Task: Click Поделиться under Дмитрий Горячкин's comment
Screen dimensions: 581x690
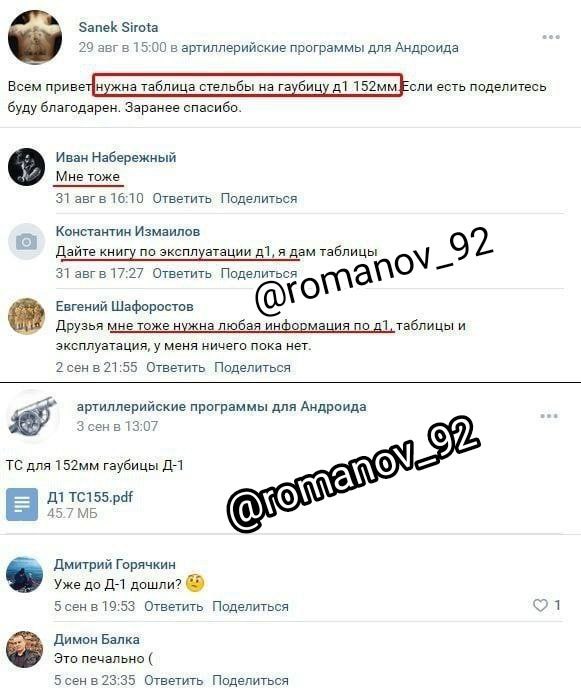Action: pyautogui.click(x=250, y=606)
